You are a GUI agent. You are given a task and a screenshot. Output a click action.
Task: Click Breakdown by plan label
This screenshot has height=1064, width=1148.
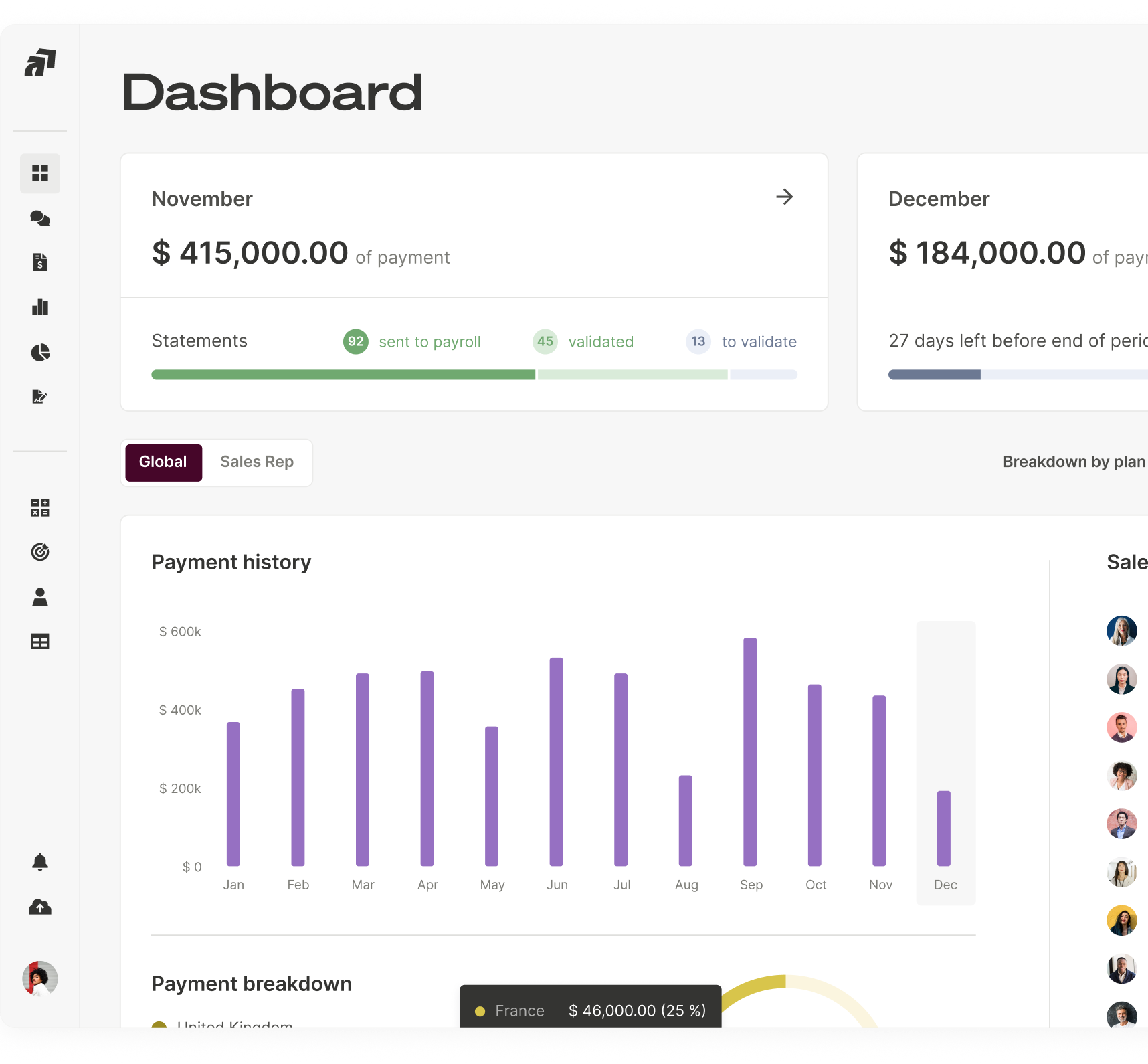(1074, 462)
